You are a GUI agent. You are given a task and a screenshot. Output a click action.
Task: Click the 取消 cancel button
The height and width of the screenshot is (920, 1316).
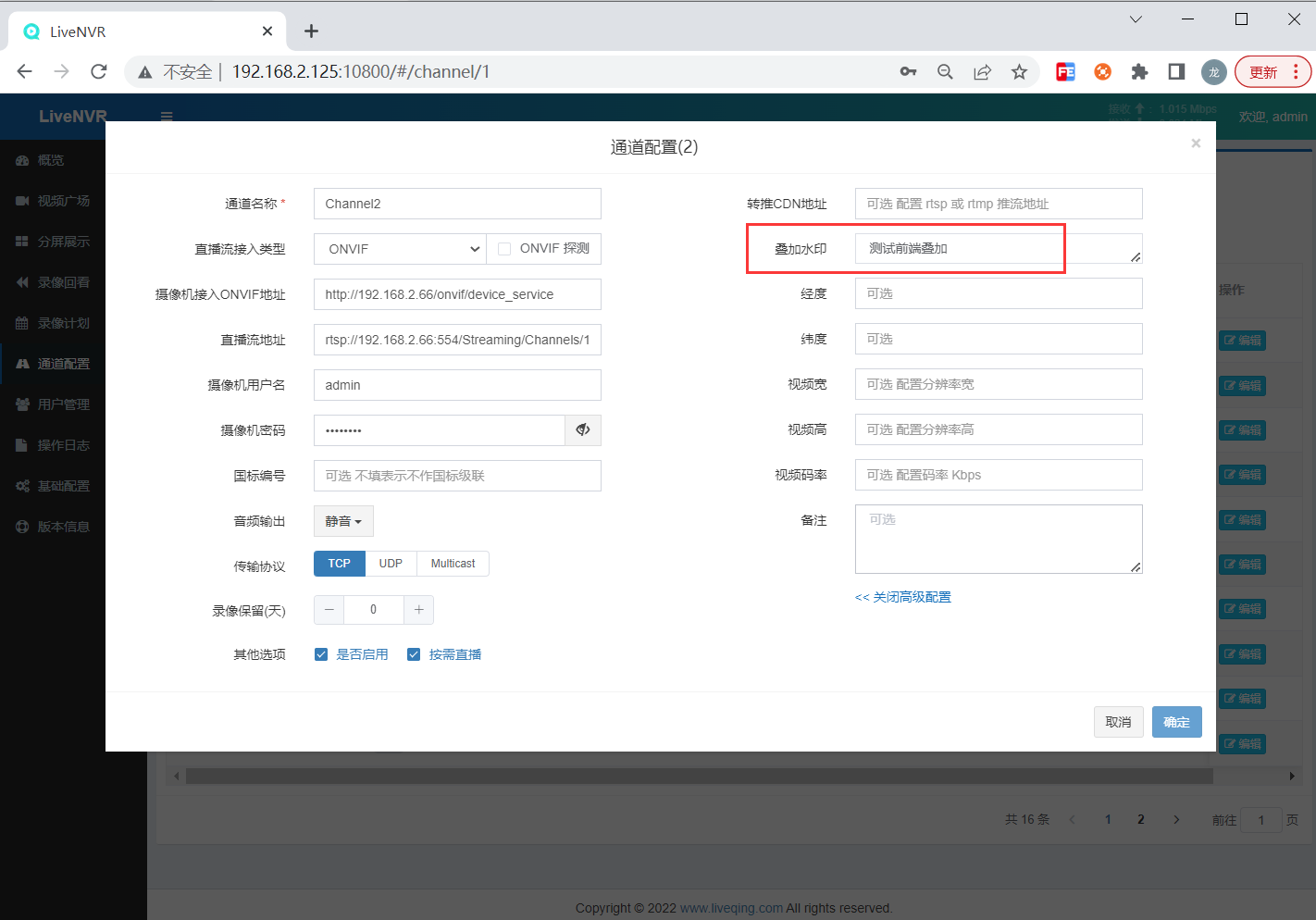1118,722
